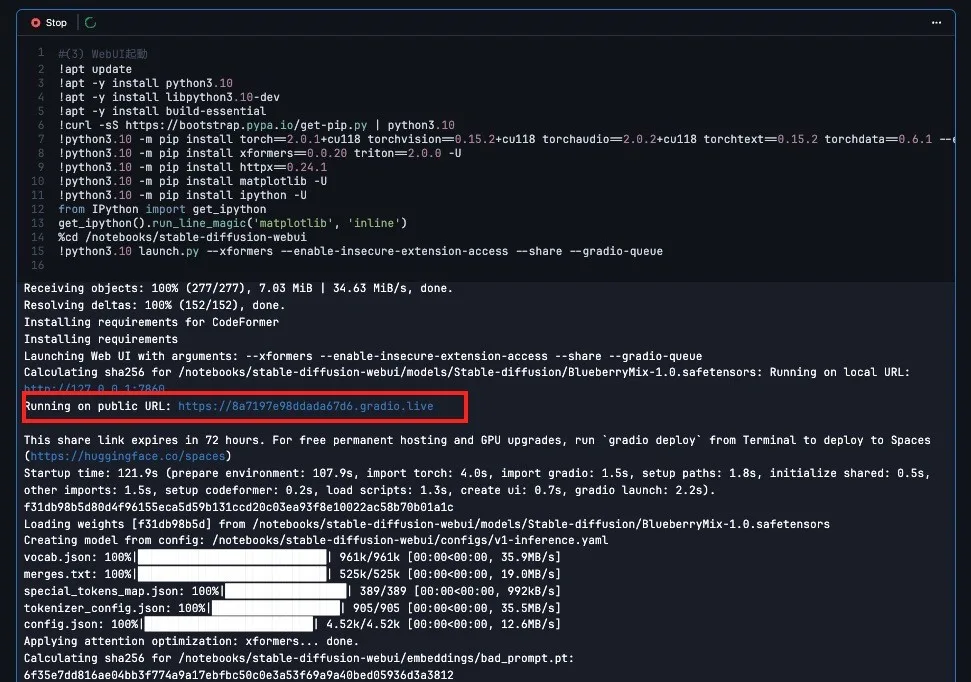The height and width of the screenshot is (682, 971).
Task: Click the "961k/961k" download stat
Action: click(369, 557)
